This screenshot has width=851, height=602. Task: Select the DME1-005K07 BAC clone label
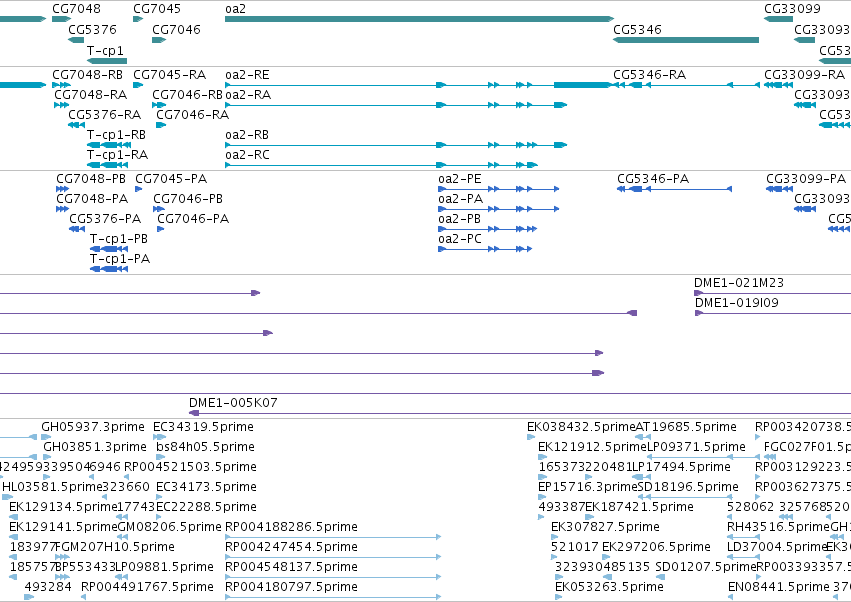click(233, 403)
